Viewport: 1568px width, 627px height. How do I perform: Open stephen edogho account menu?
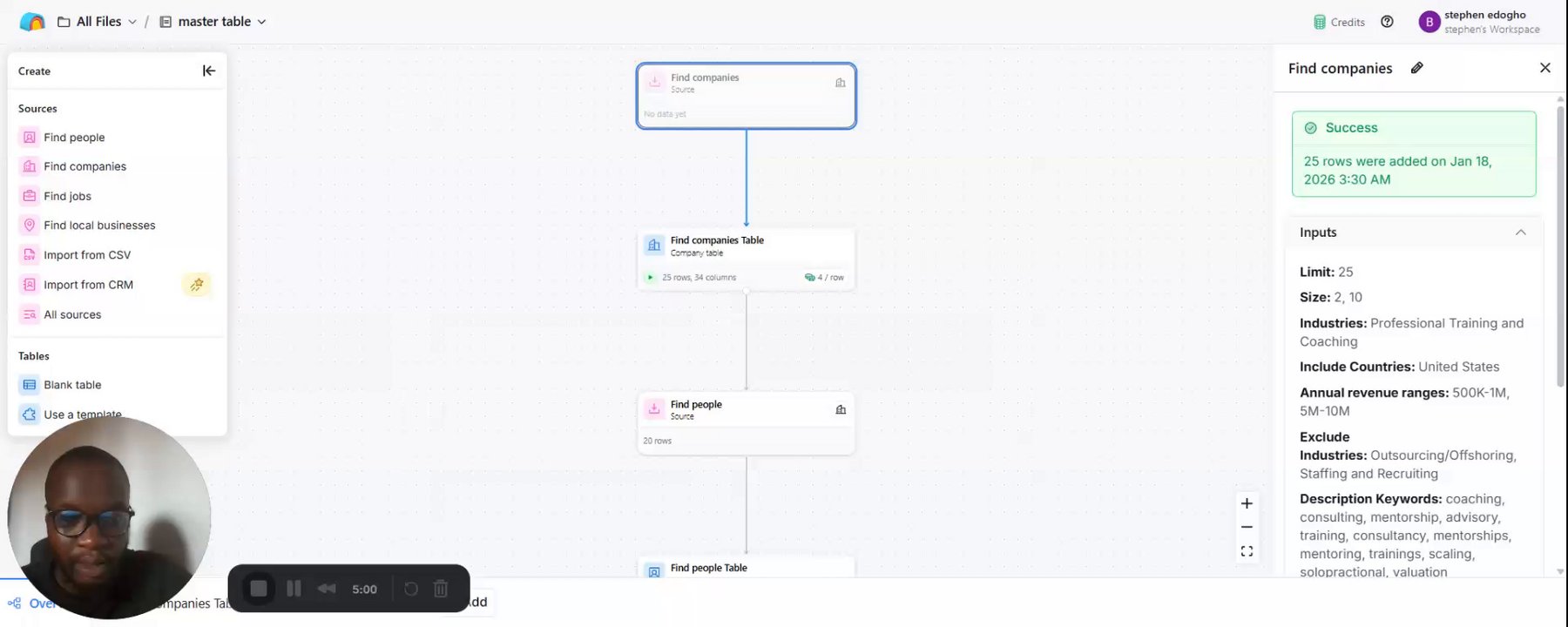click(1479, 22)
